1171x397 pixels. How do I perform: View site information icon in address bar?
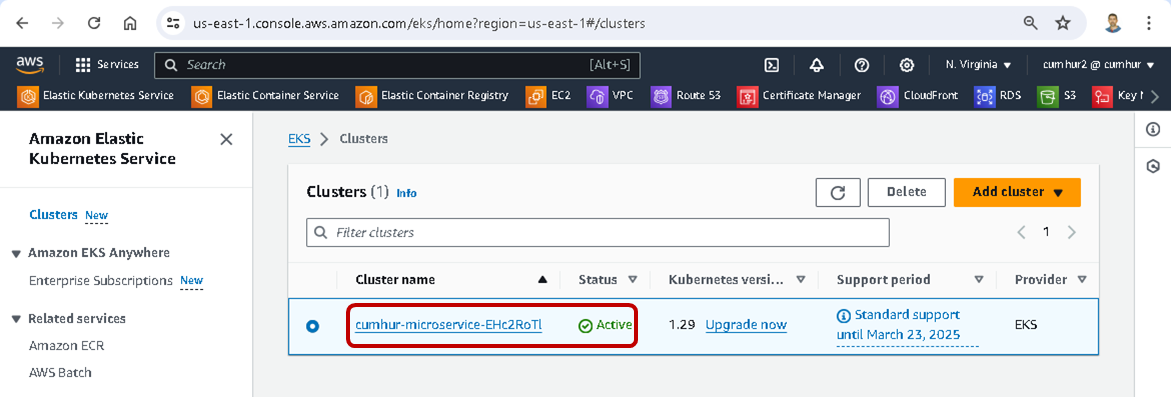point(174,23)
